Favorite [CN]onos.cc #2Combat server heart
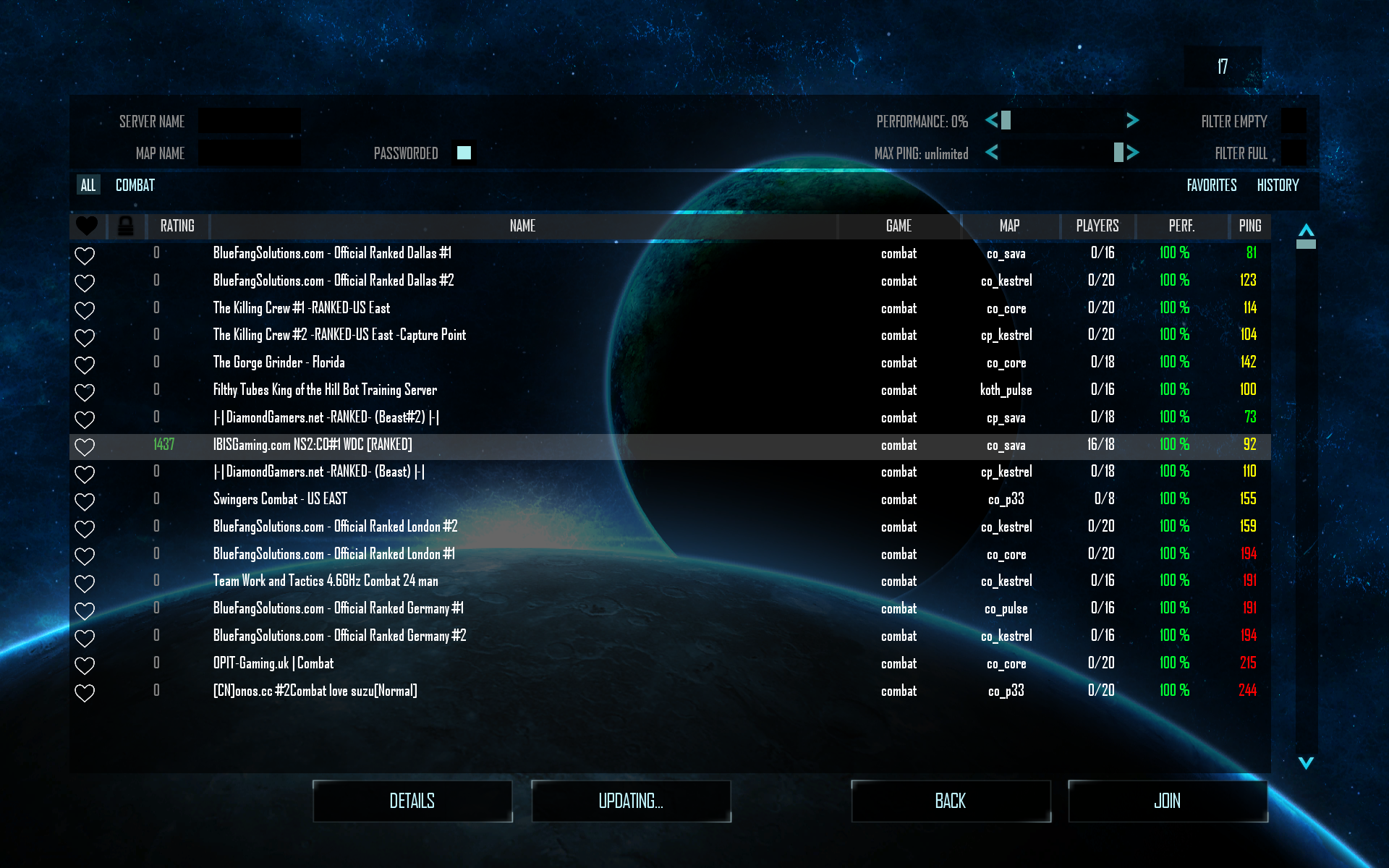 85,693
